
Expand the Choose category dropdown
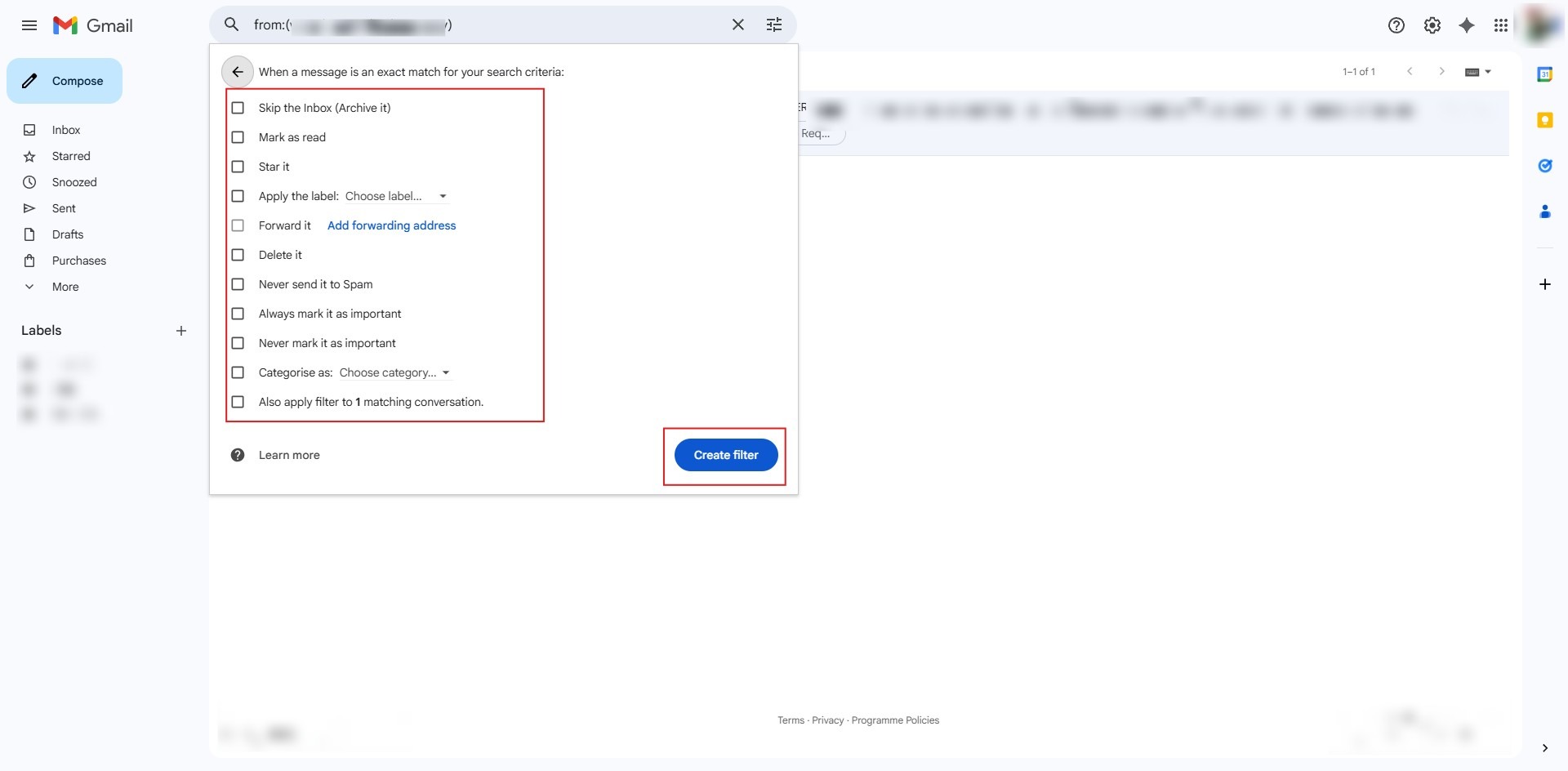pos(394,372)
